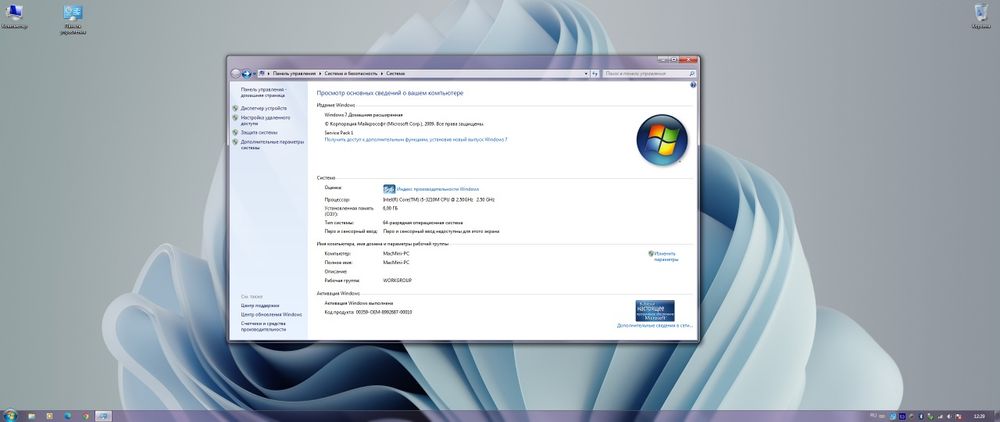1000x422 pixels.
Task: Click the page heading Просмотр основных сведений
Action: click(390, 93)
